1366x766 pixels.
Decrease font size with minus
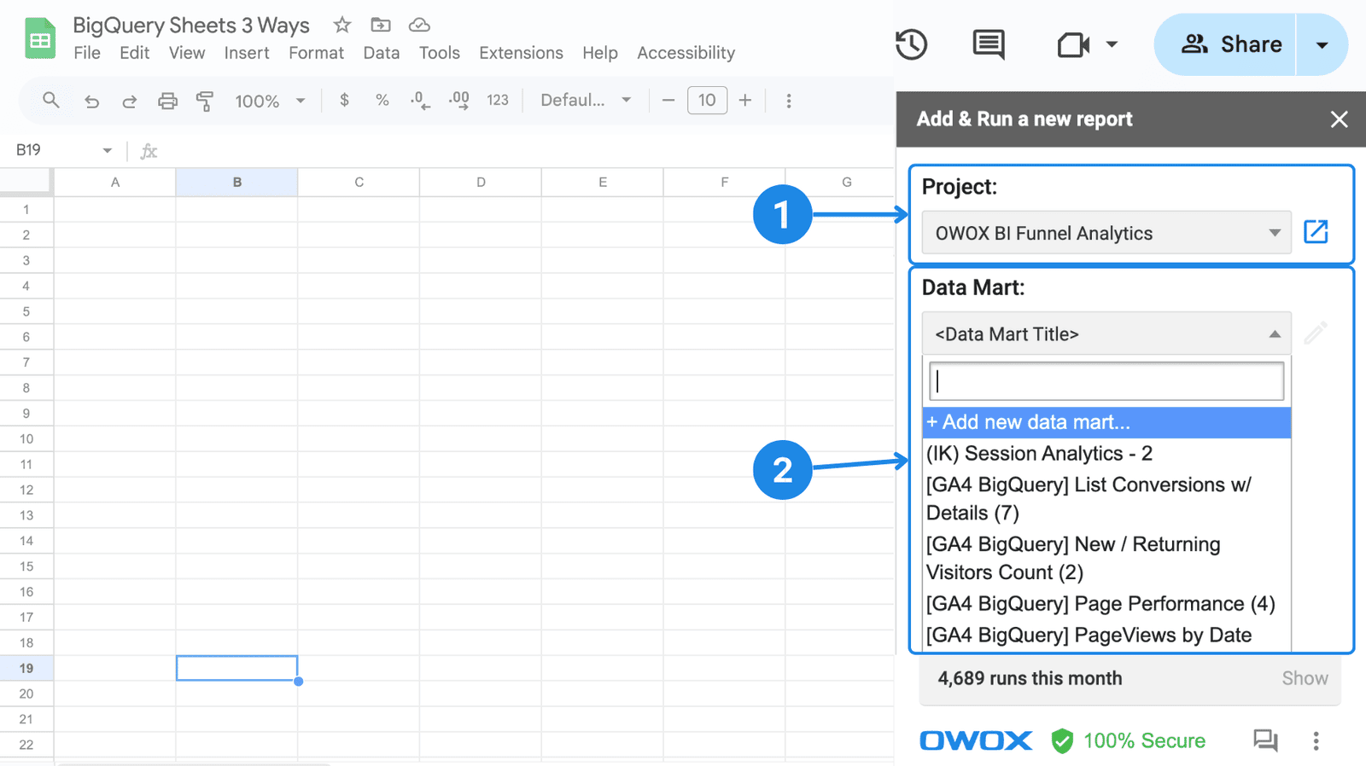668,100
